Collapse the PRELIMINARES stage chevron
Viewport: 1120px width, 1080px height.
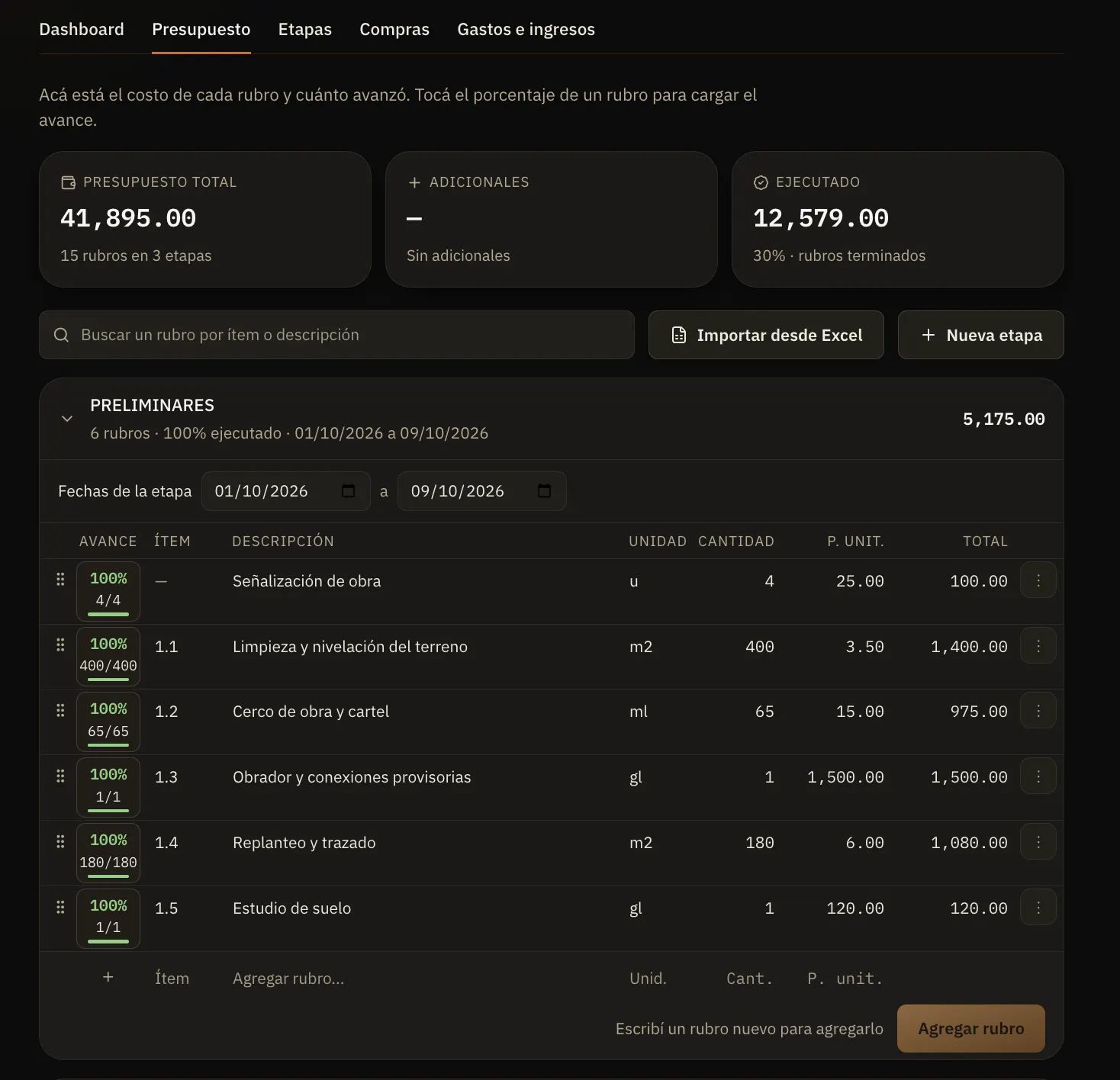click(67, 419)
